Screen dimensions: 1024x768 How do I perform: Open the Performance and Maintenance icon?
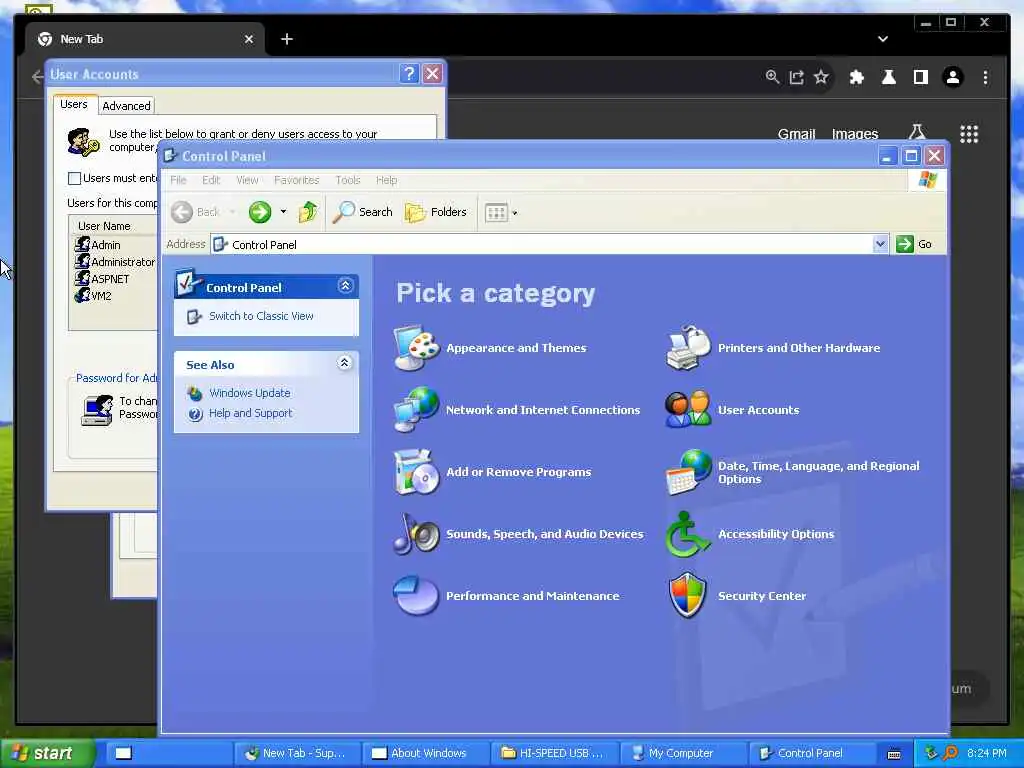point(416,595)
